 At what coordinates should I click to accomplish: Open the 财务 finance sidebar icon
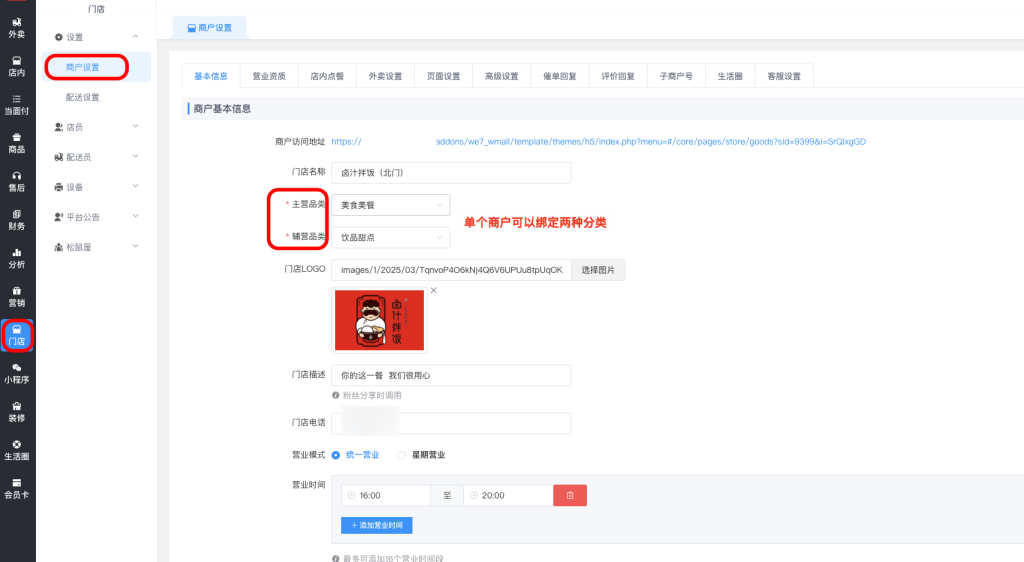(x=17, y=219)
